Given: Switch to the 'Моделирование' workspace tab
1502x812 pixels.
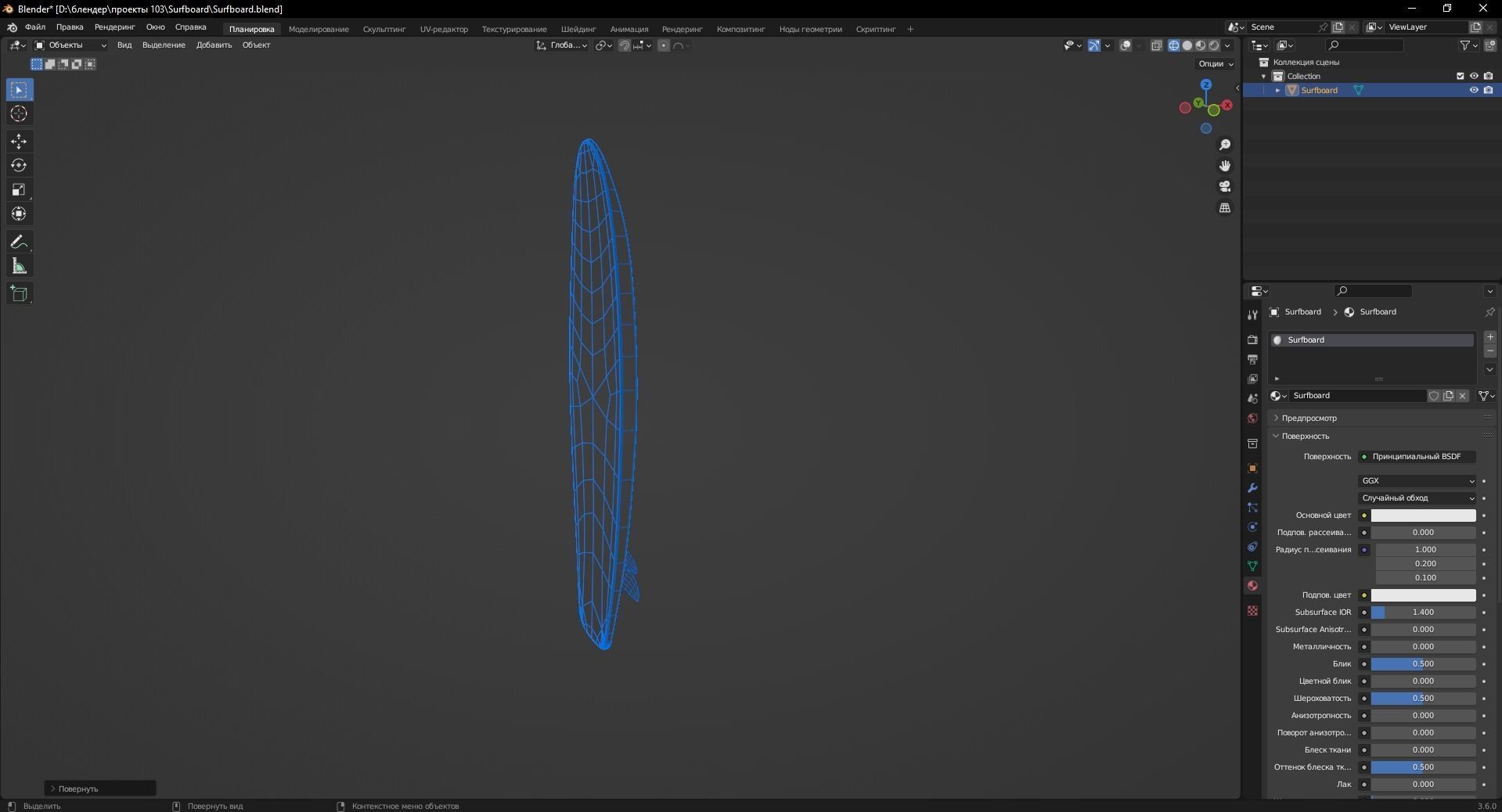Looking at the screenshot, I should pos(319,29).
